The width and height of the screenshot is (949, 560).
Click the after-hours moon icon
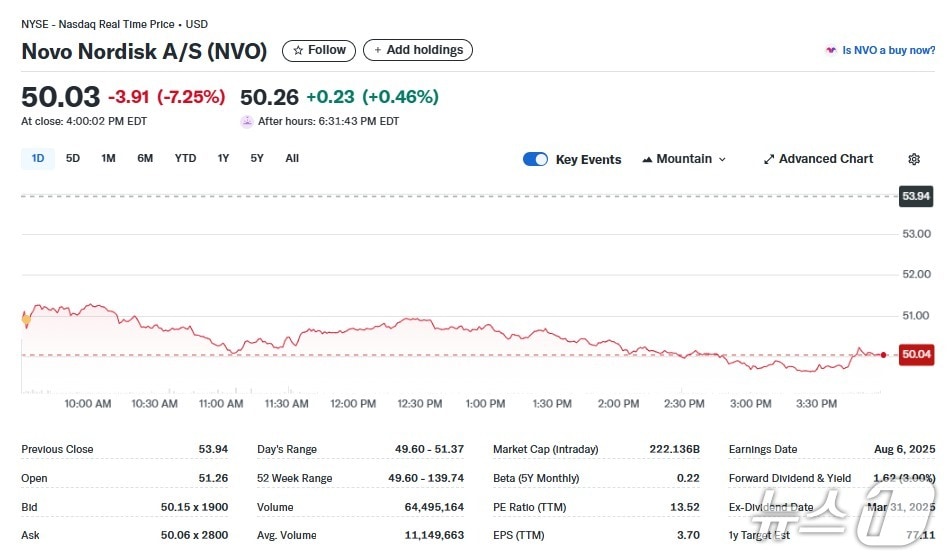coord(247,122)
